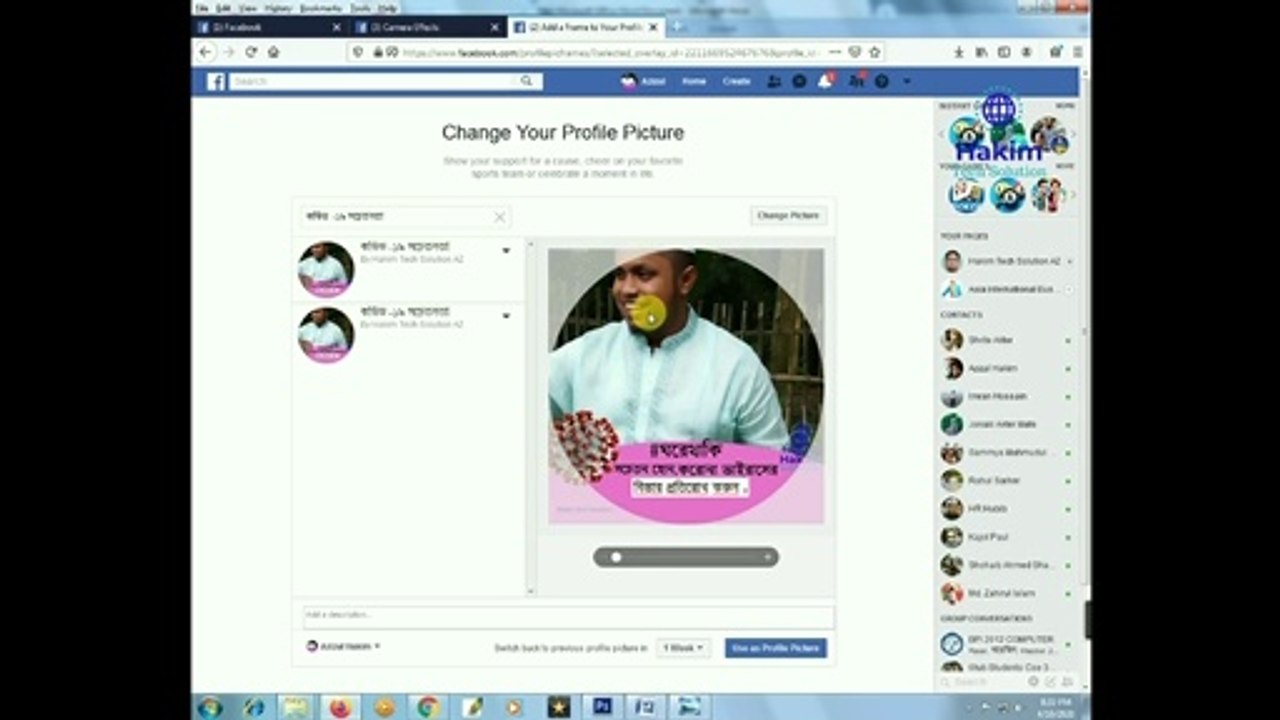Viewport: 1280px width, 720px height.
Task: Adjust the photo zoom slider under preview
Action: point(686,557)
